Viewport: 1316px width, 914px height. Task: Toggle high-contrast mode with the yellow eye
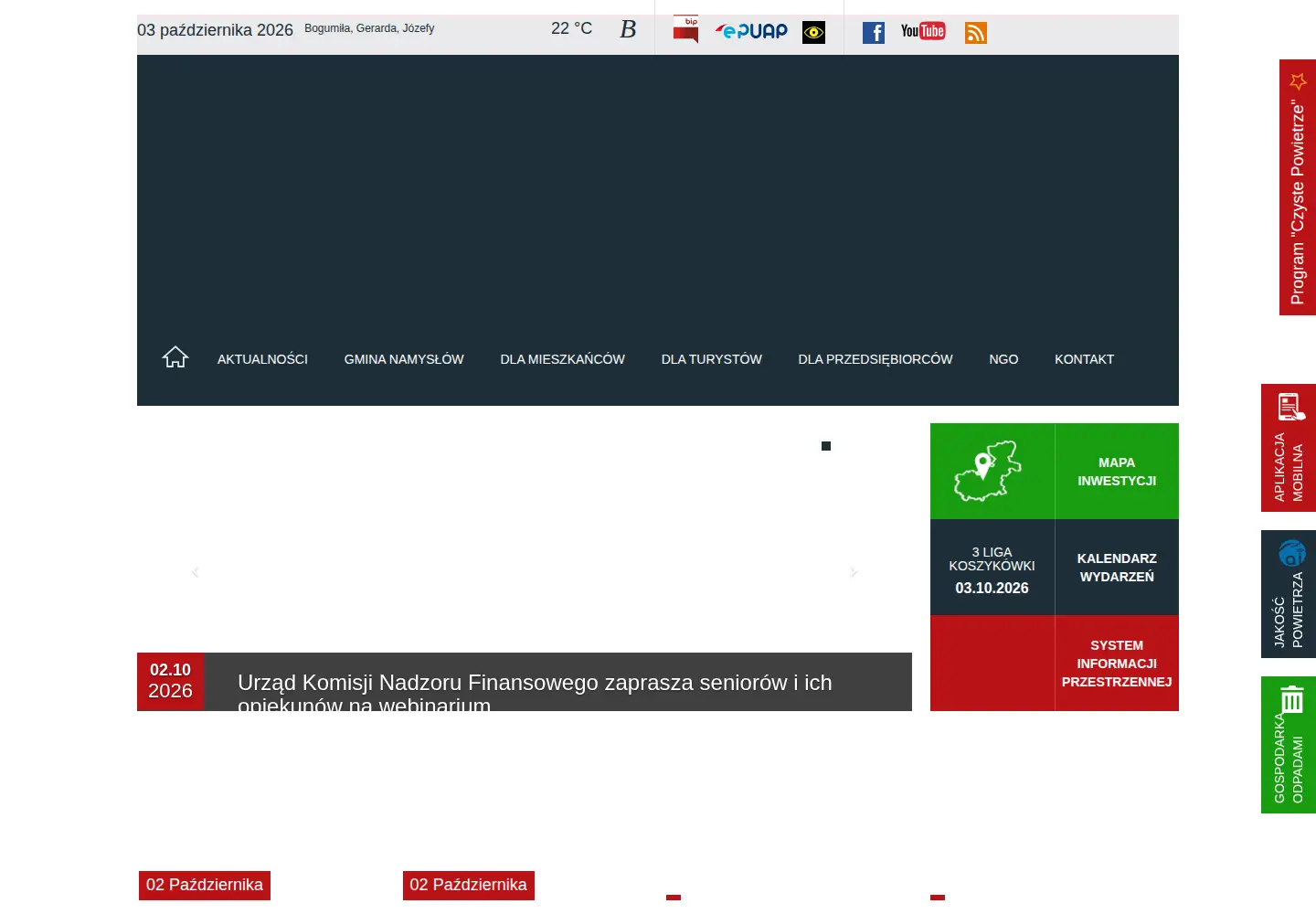click(813, 33)
